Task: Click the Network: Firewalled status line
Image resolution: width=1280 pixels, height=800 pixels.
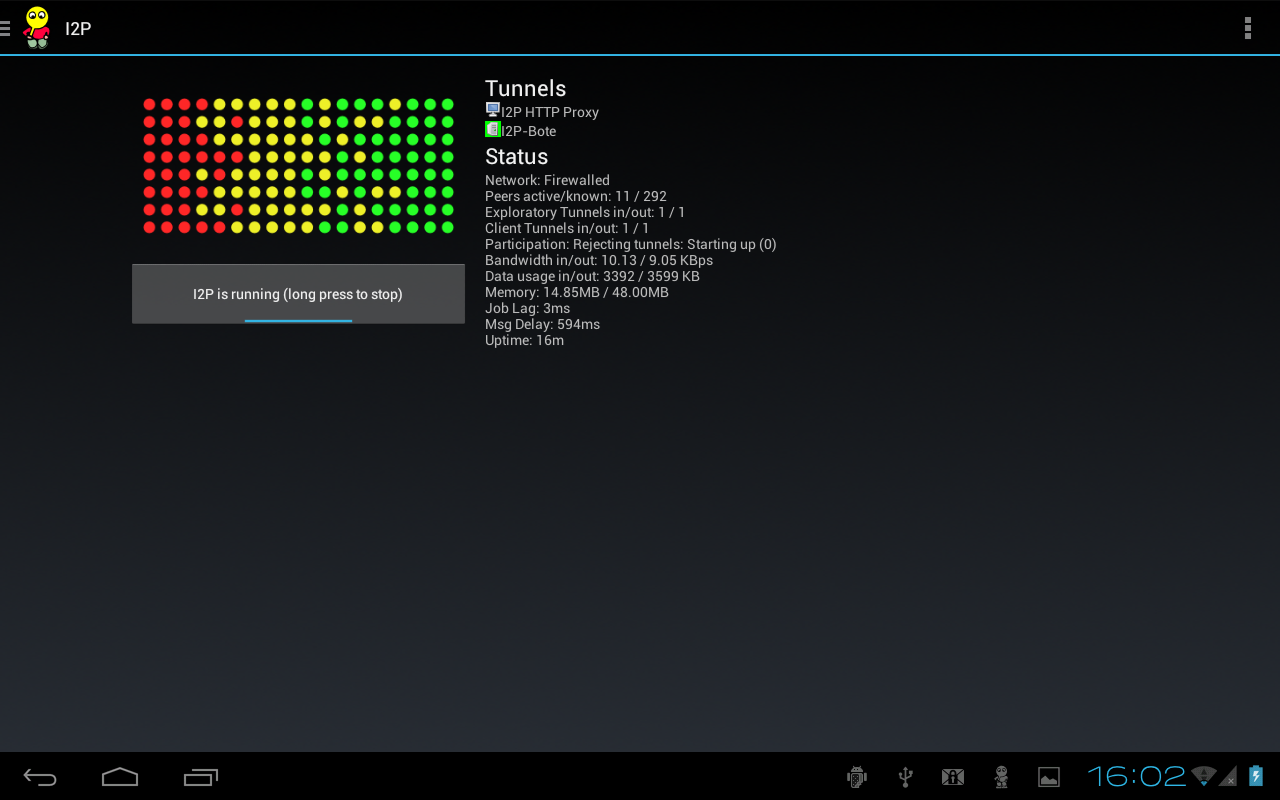Action: 547,180
